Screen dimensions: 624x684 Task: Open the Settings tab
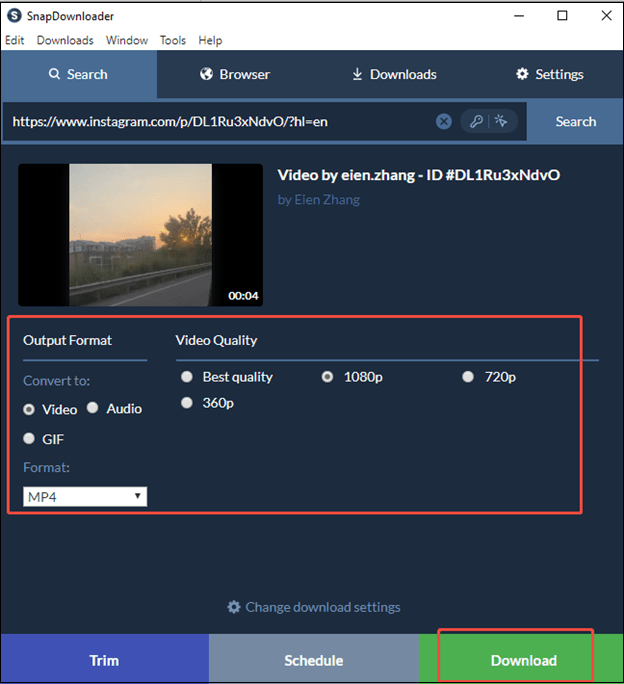pyautogui.click(x=549, y=74)
